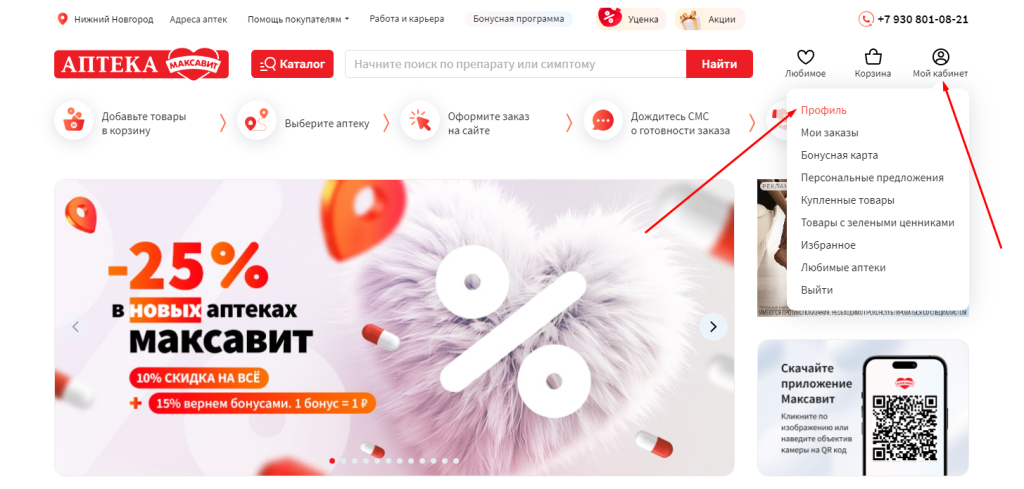Select the first carousel dot indicator
This screenshot has height=489, width=1024.
[332, 461]
